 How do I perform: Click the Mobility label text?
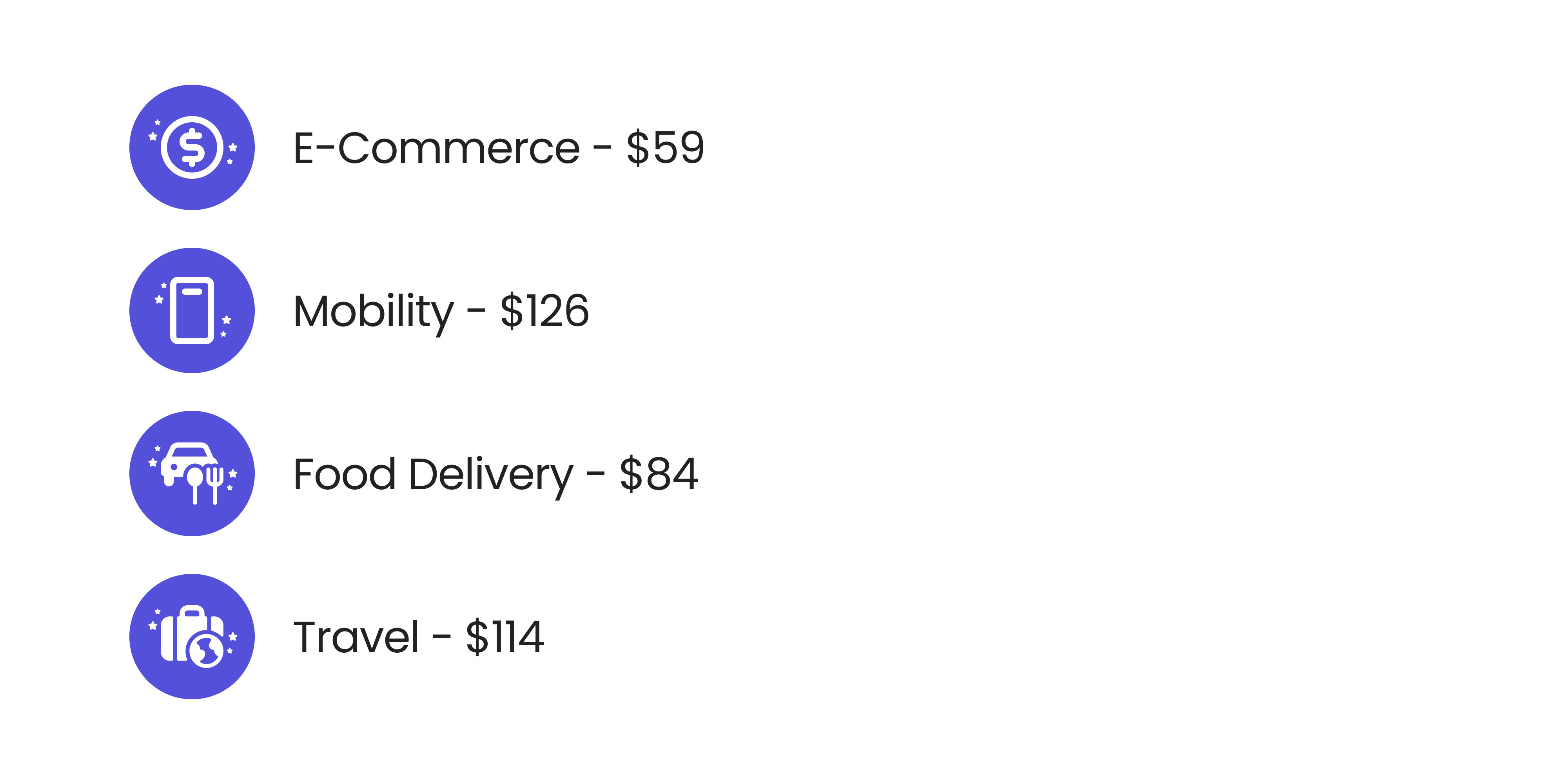(373, 312)
